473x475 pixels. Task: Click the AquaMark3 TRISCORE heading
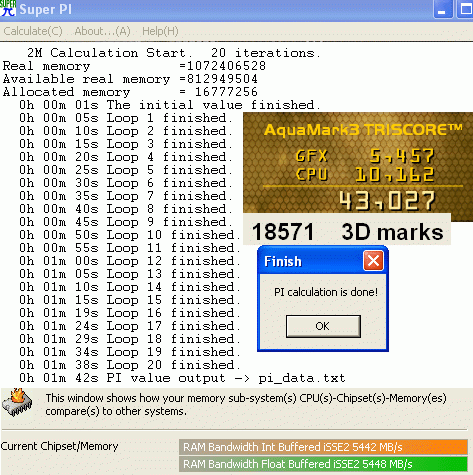[x=363, y=129]
